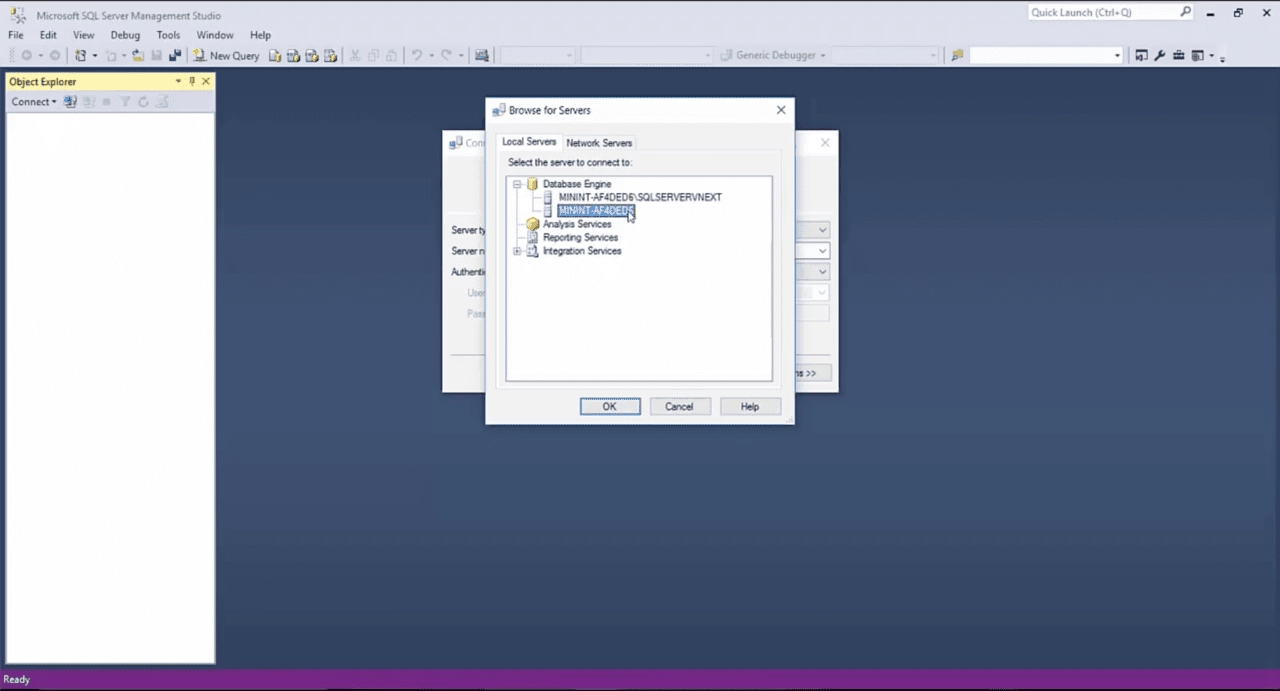
Task: Click OK in Browse for Servers
Action: pos(610,407)
